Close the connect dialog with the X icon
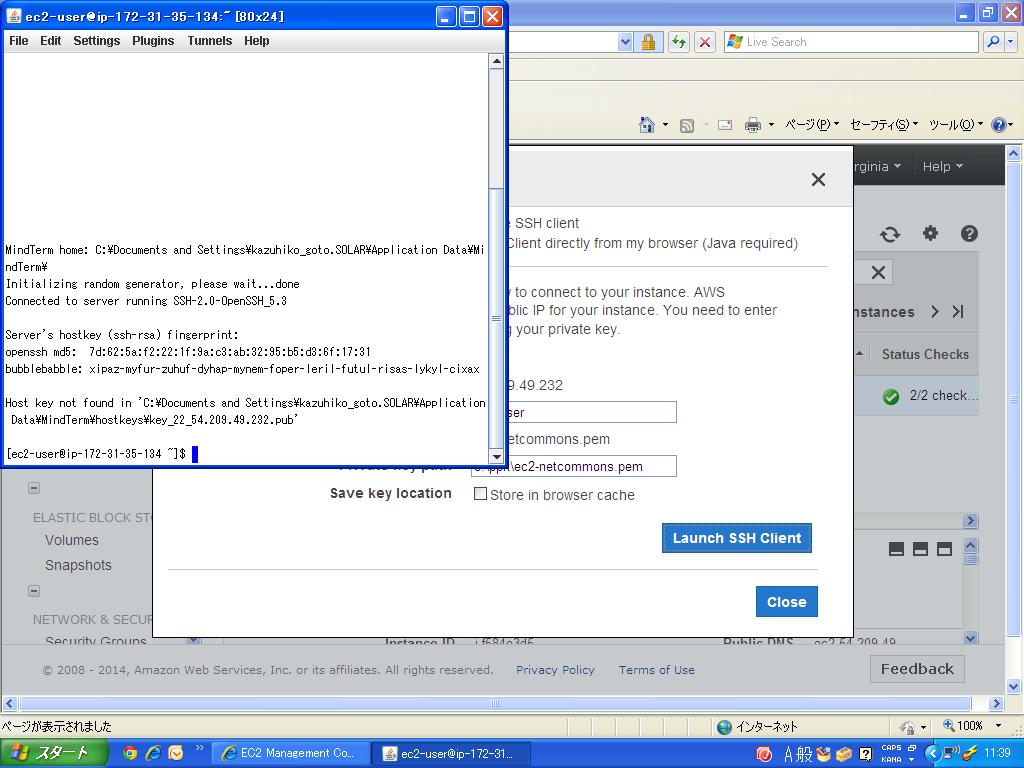 (x=818, y=180)
